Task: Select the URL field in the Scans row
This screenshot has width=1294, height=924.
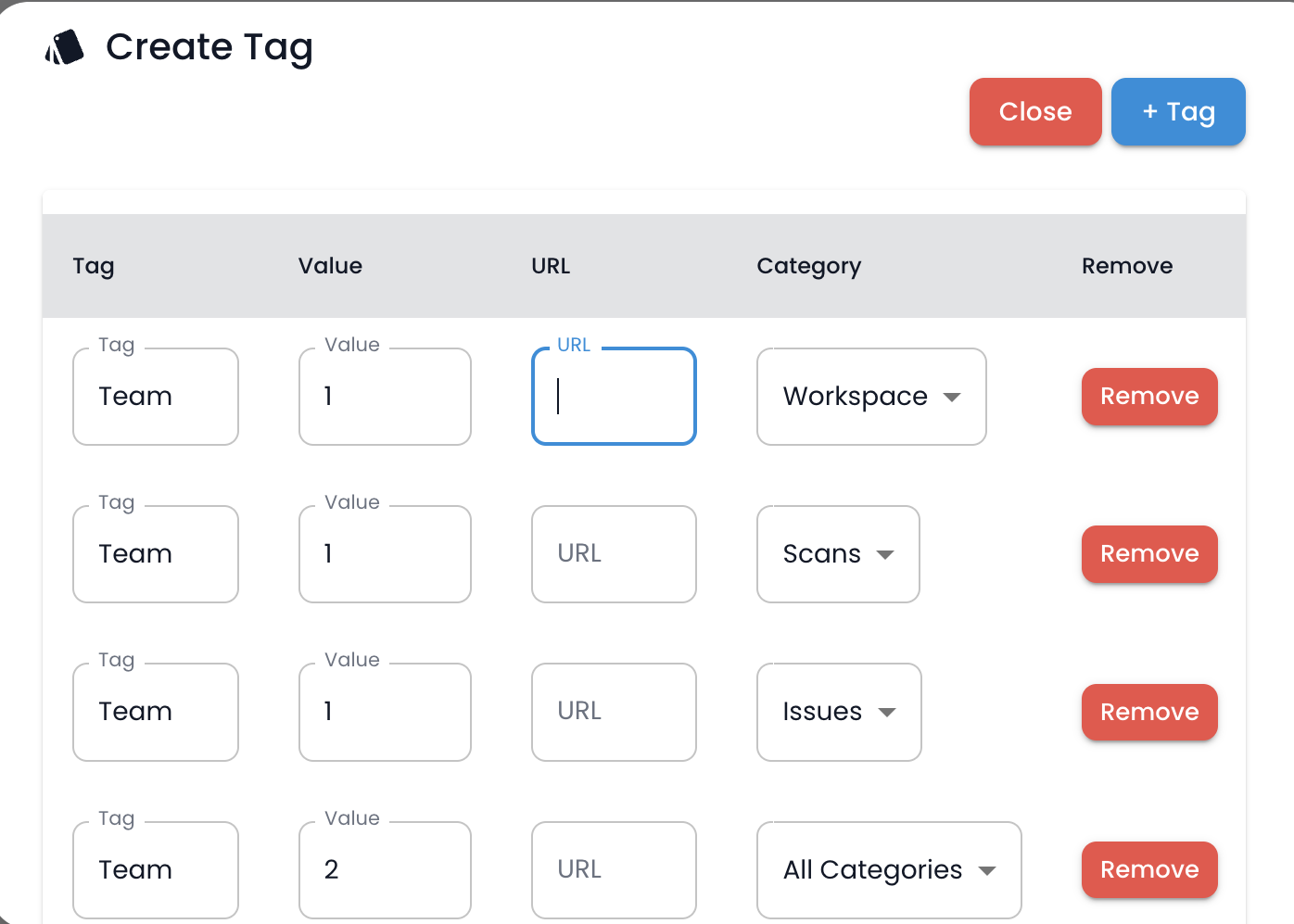Action: (613, 554)
